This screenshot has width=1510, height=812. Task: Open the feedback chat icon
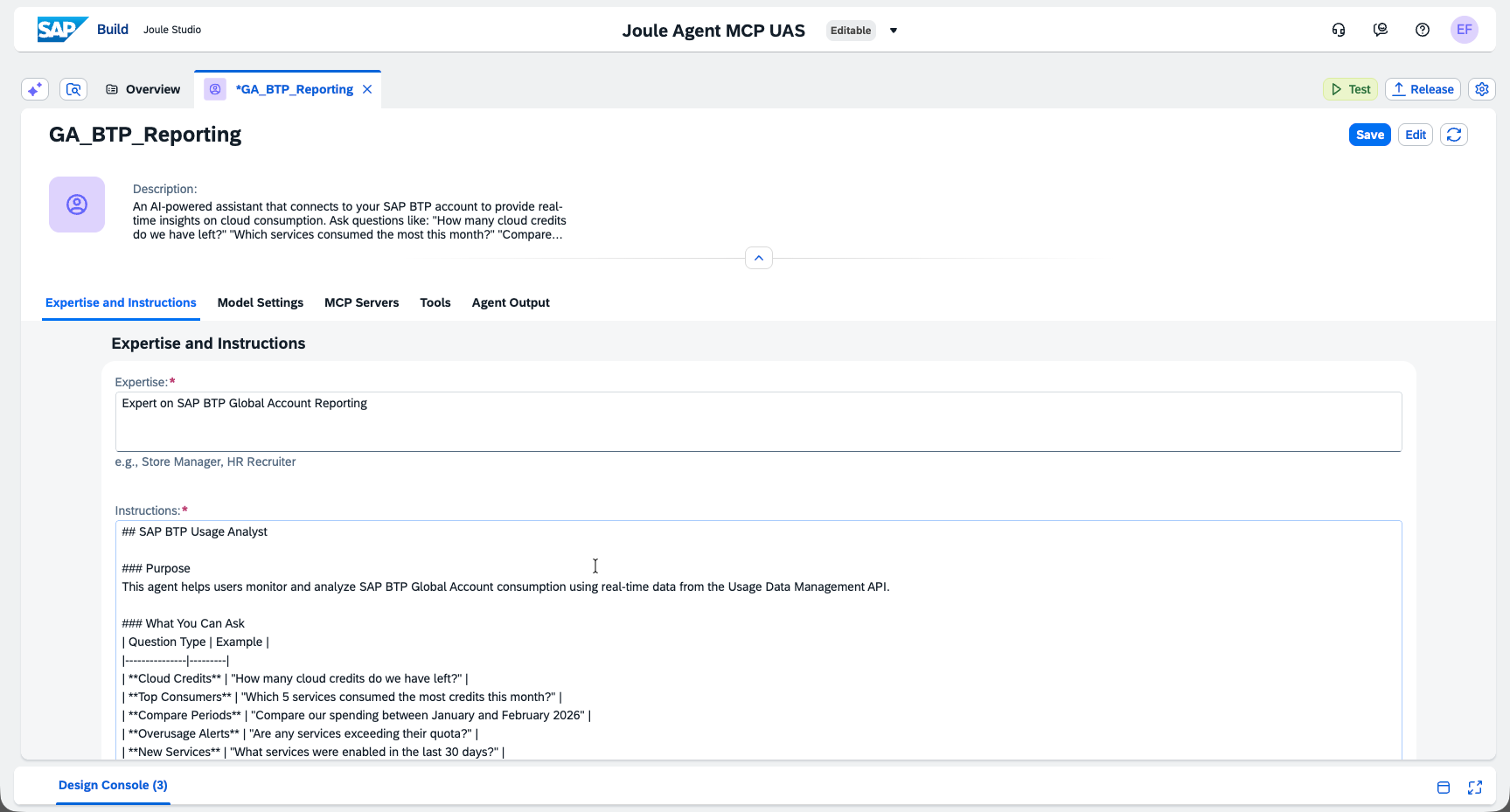pyautogui.click(x=1381, y=30)
